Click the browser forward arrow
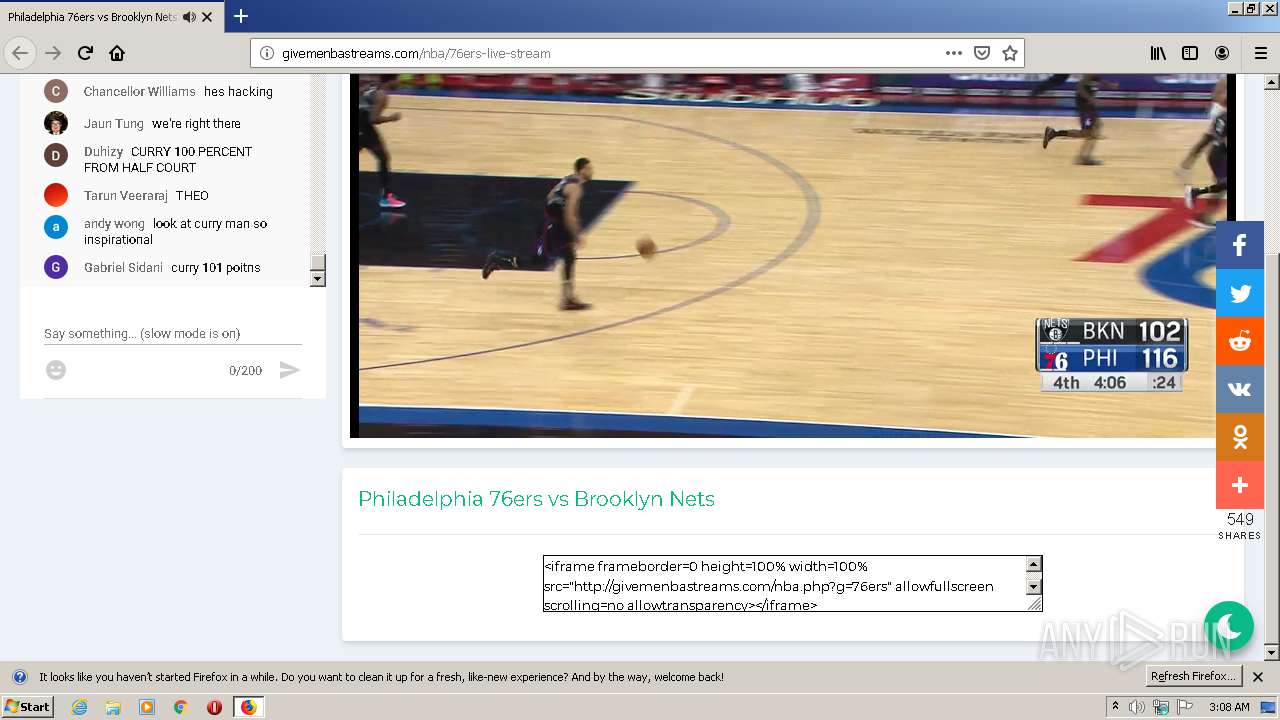The height and width of the screenshot is (720, 1280). click(x=53, y=53)
